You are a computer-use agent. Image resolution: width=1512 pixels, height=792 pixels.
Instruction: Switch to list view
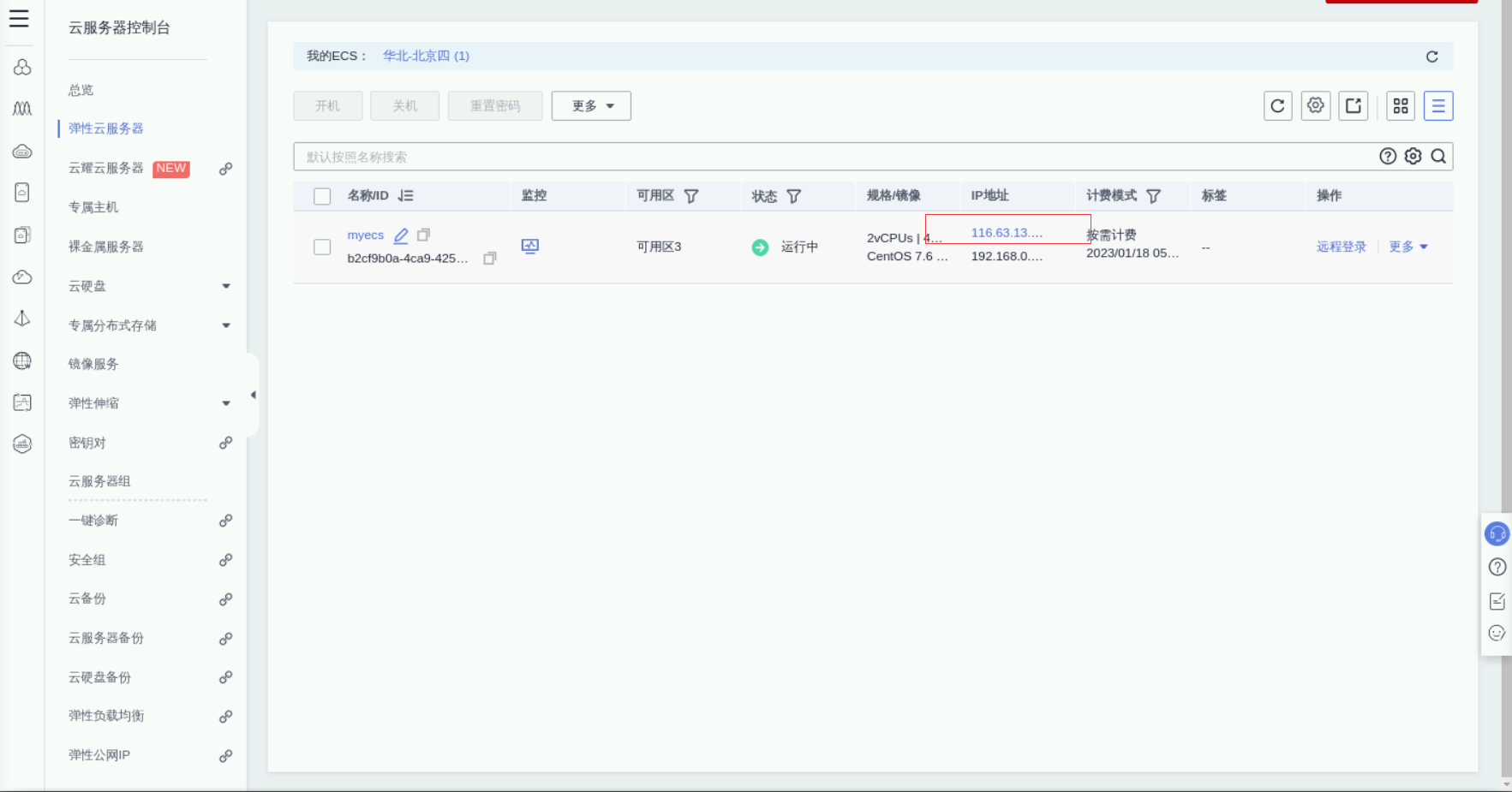(x=1438, y=106)
